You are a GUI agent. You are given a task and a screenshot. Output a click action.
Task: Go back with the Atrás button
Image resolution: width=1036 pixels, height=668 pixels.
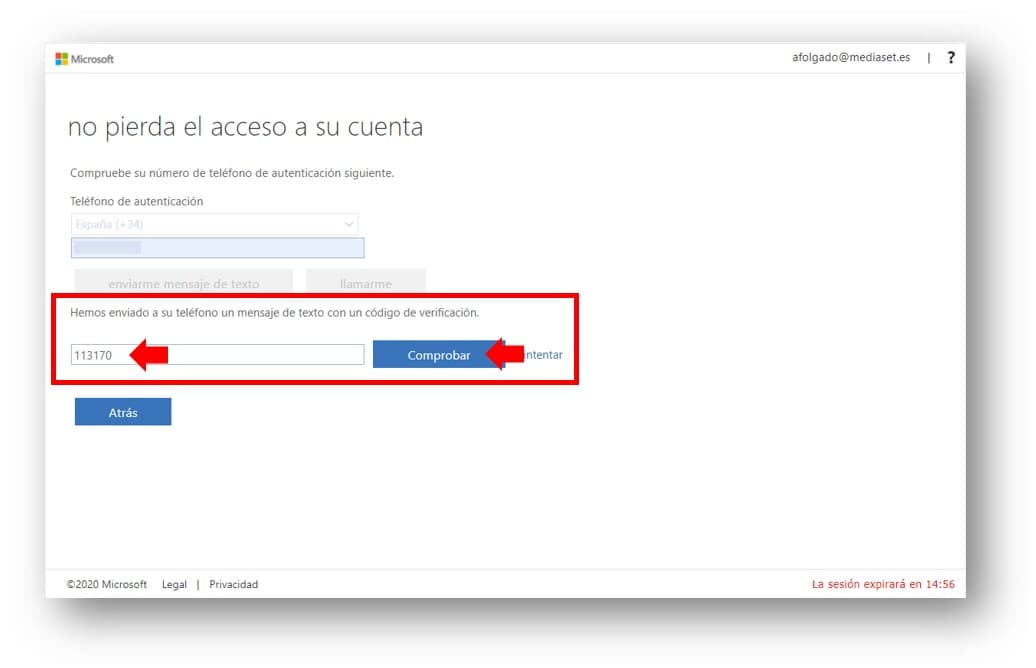pos(123,412)
